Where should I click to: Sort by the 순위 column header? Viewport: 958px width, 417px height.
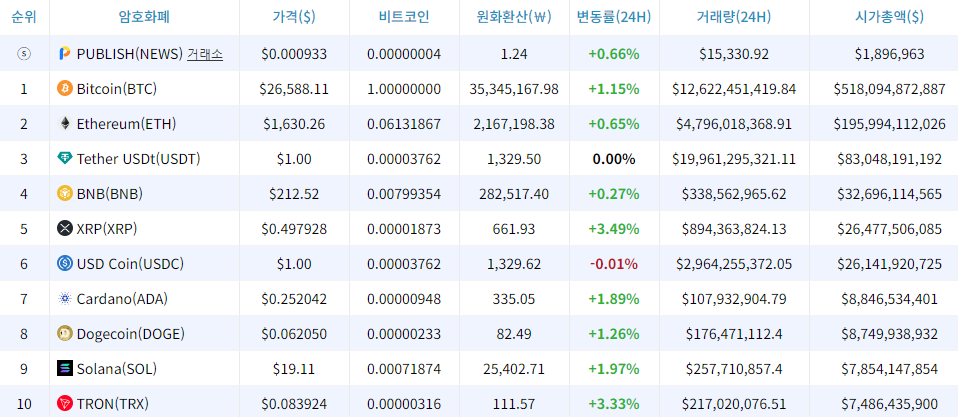[x=24, y=17]
